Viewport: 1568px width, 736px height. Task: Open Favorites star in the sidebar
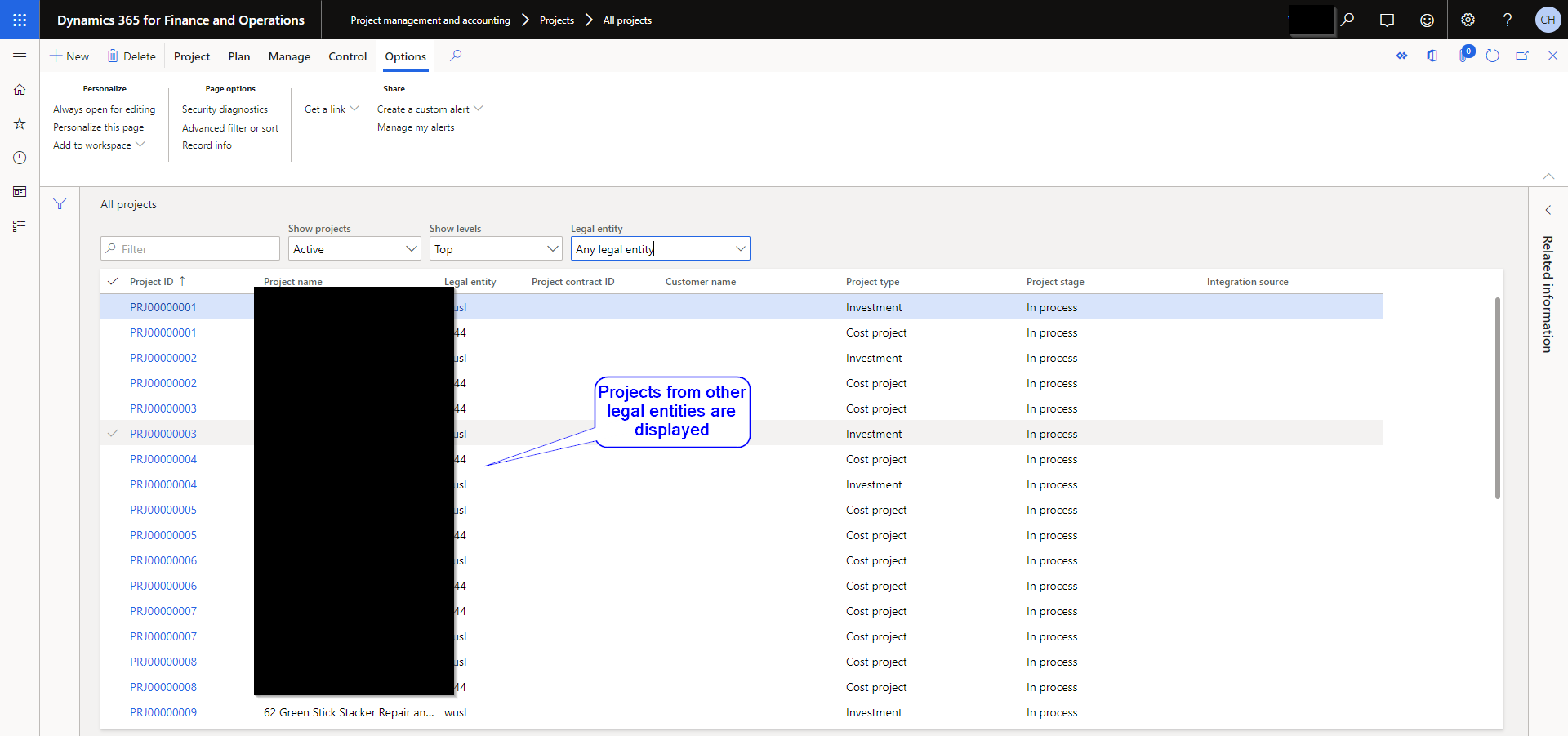pos(20,124)
